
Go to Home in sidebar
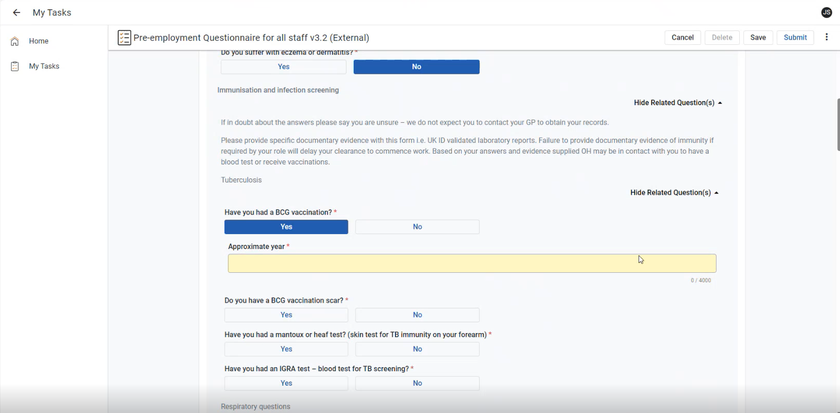[39, 41]
